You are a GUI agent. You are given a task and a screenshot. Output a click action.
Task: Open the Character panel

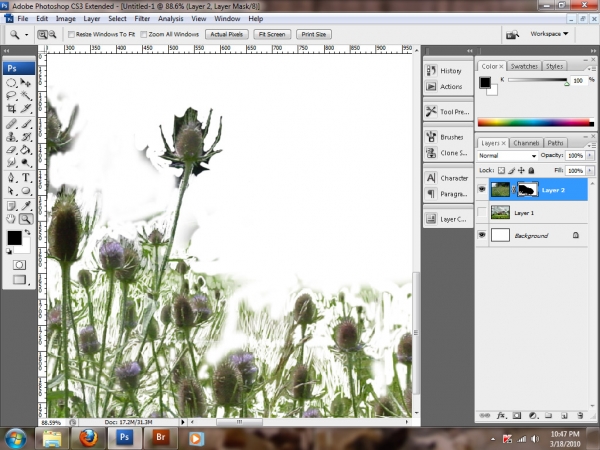(448, 178)
